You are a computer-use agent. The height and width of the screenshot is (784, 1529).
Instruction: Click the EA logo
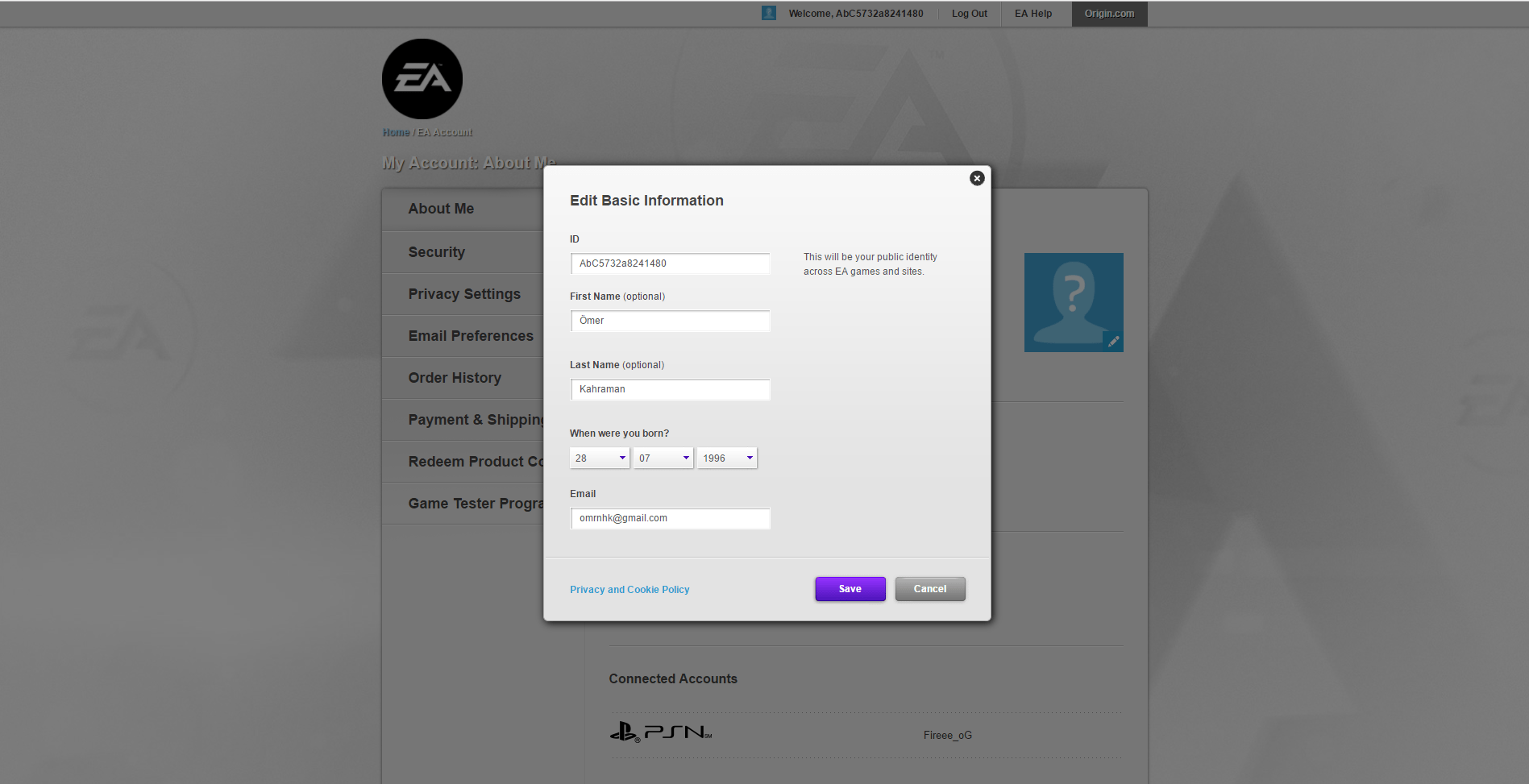pos(422,79)
